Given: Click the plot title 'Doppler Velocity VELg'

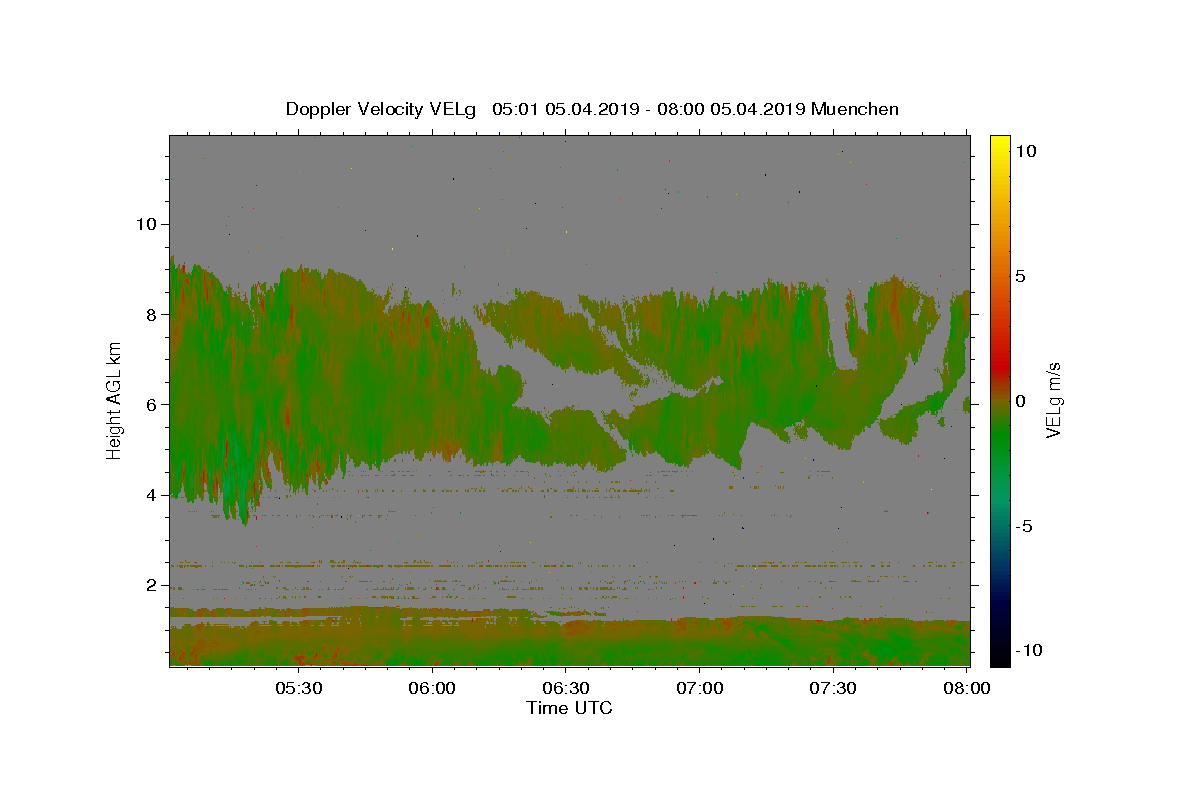Looking at the screenshot, I should pos(381,109).
